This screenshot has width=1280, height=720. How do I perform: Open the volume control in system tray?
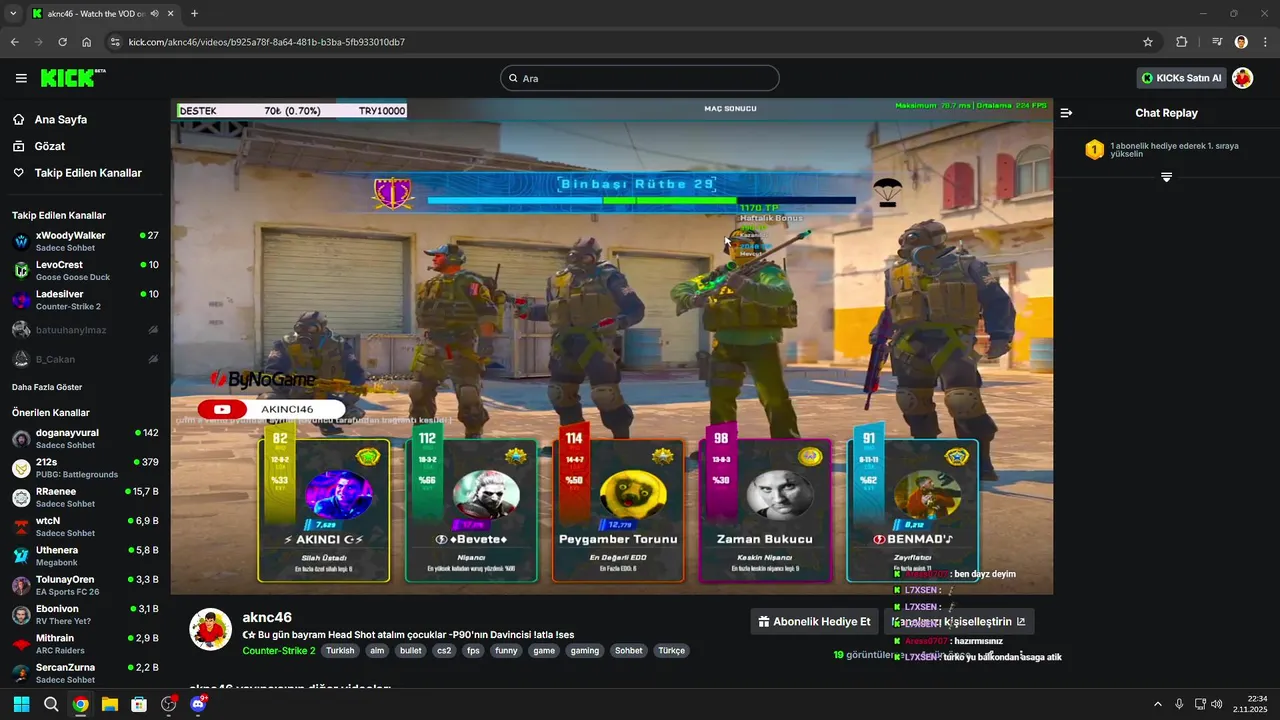pyautogui.click(x=1217, y=704)
